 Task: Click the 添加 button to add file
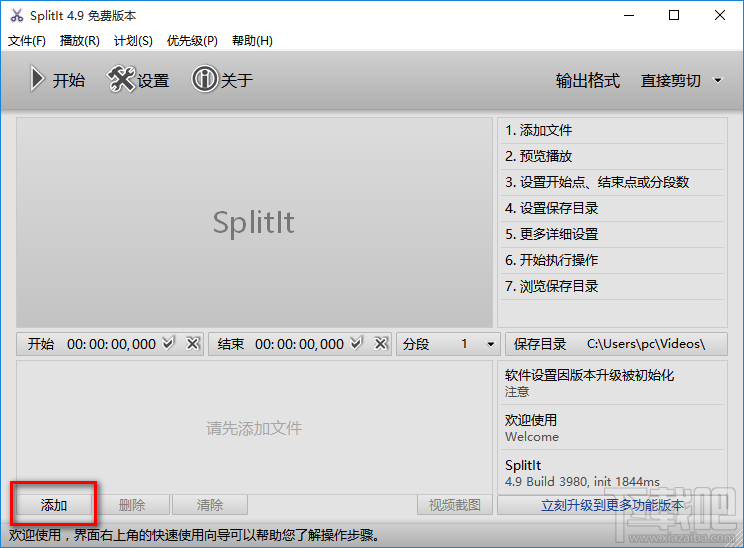point(54,505)
